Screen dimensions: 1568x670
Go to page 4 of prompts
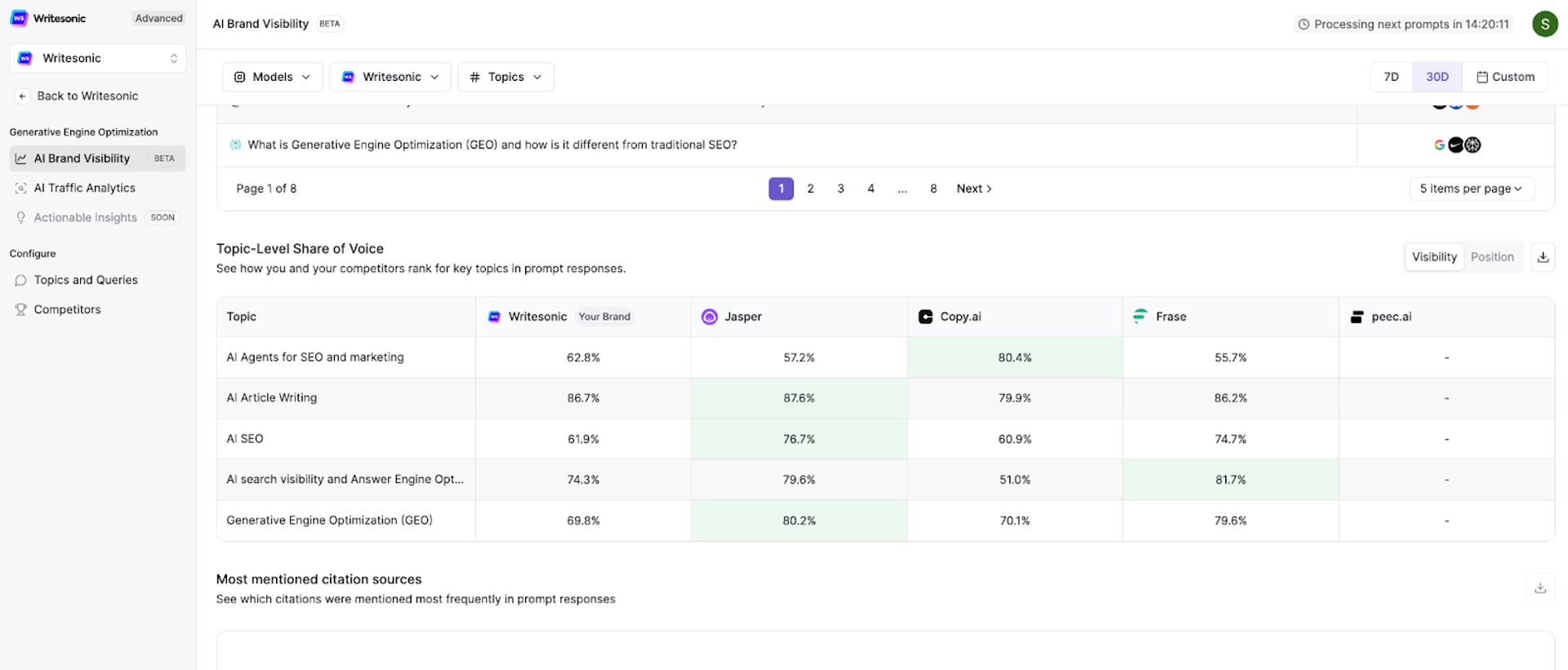point(871,189)
